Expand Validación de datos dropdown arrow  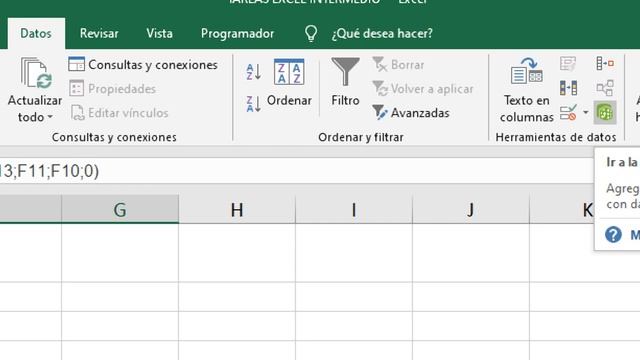coord(586,112)
